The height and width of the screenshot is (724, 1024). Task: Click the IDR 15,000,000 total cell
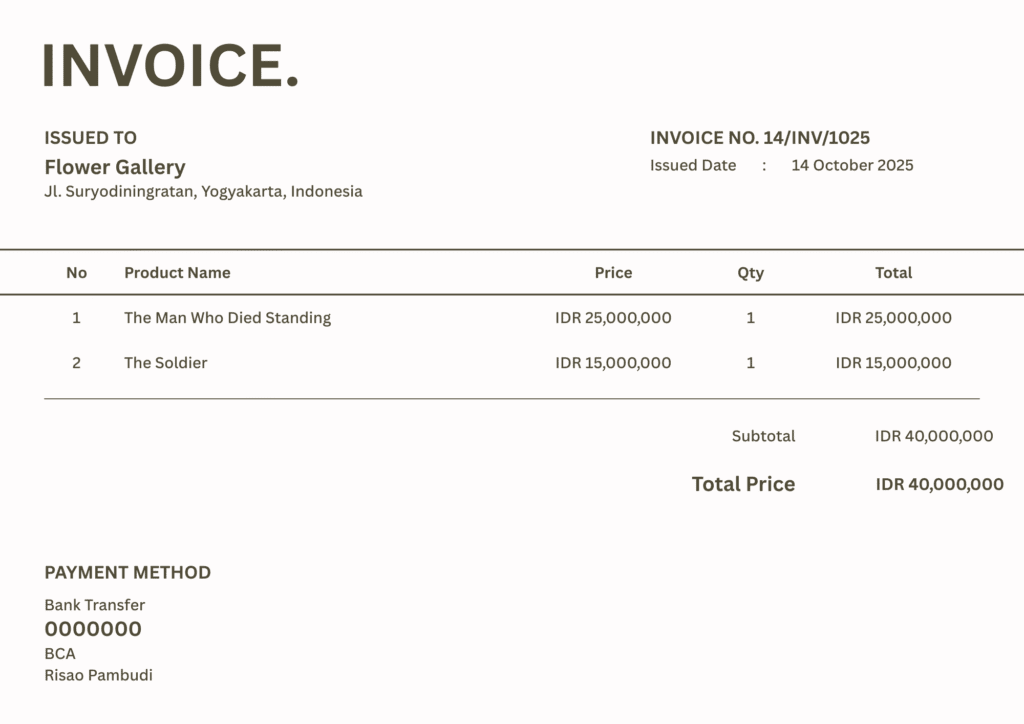893,363
